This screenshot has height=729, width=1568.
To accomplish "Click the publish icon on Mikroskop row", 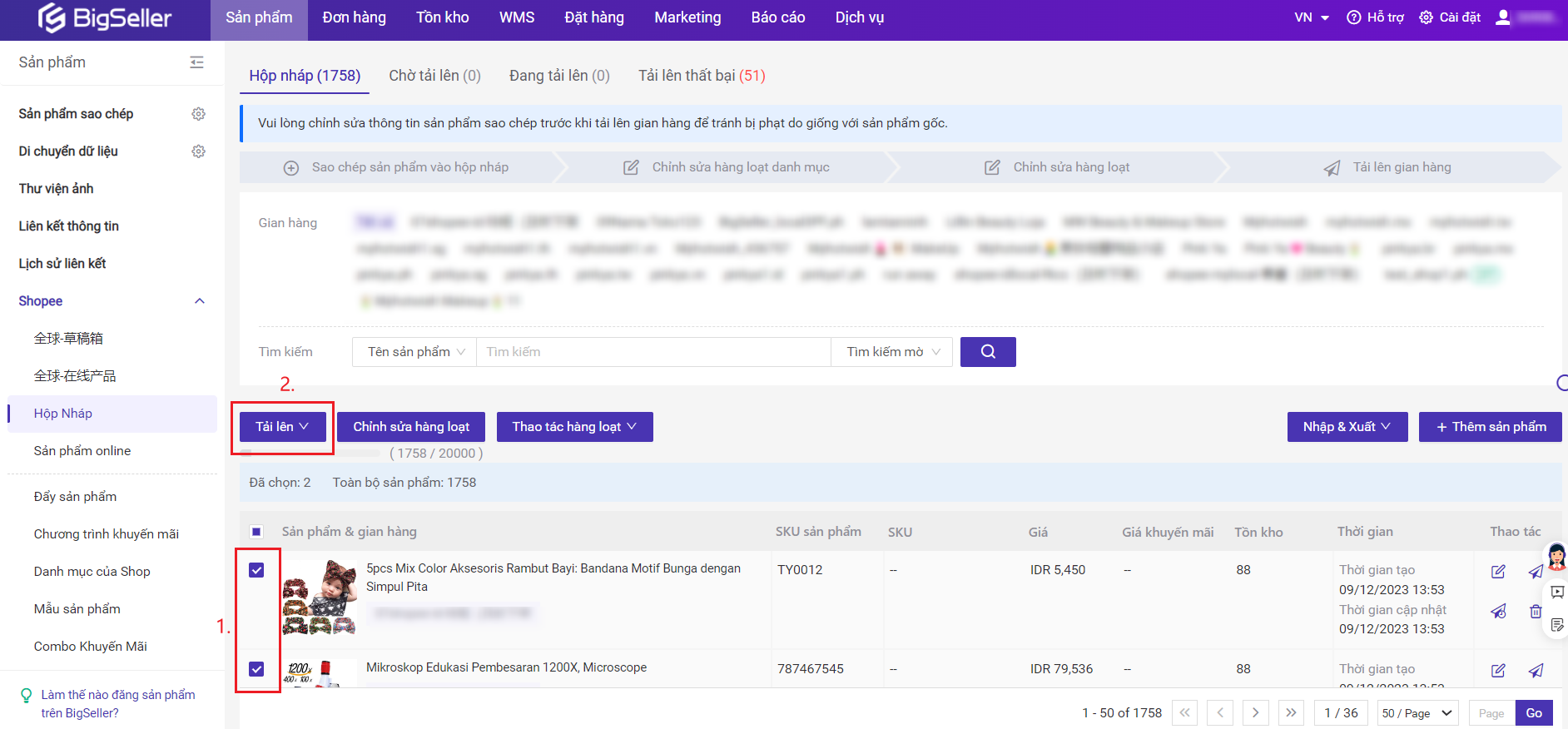I will click(x=1536, y=670).
